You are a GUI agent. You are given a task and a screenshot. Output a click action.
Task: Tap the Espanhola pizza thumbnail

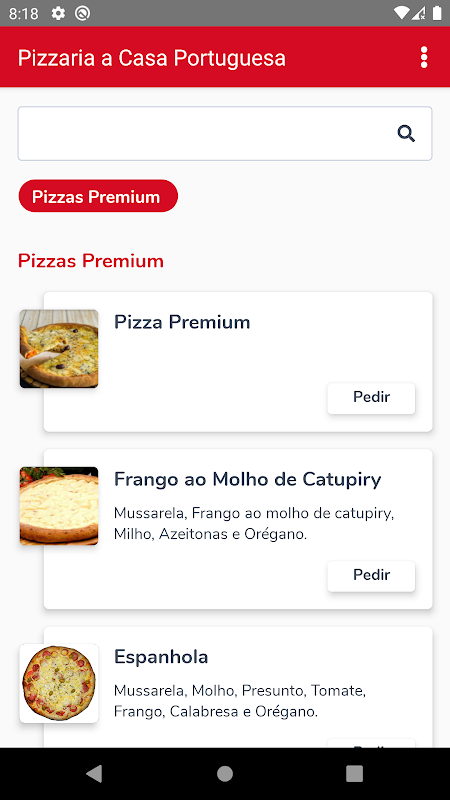click(x=59, y=683)
